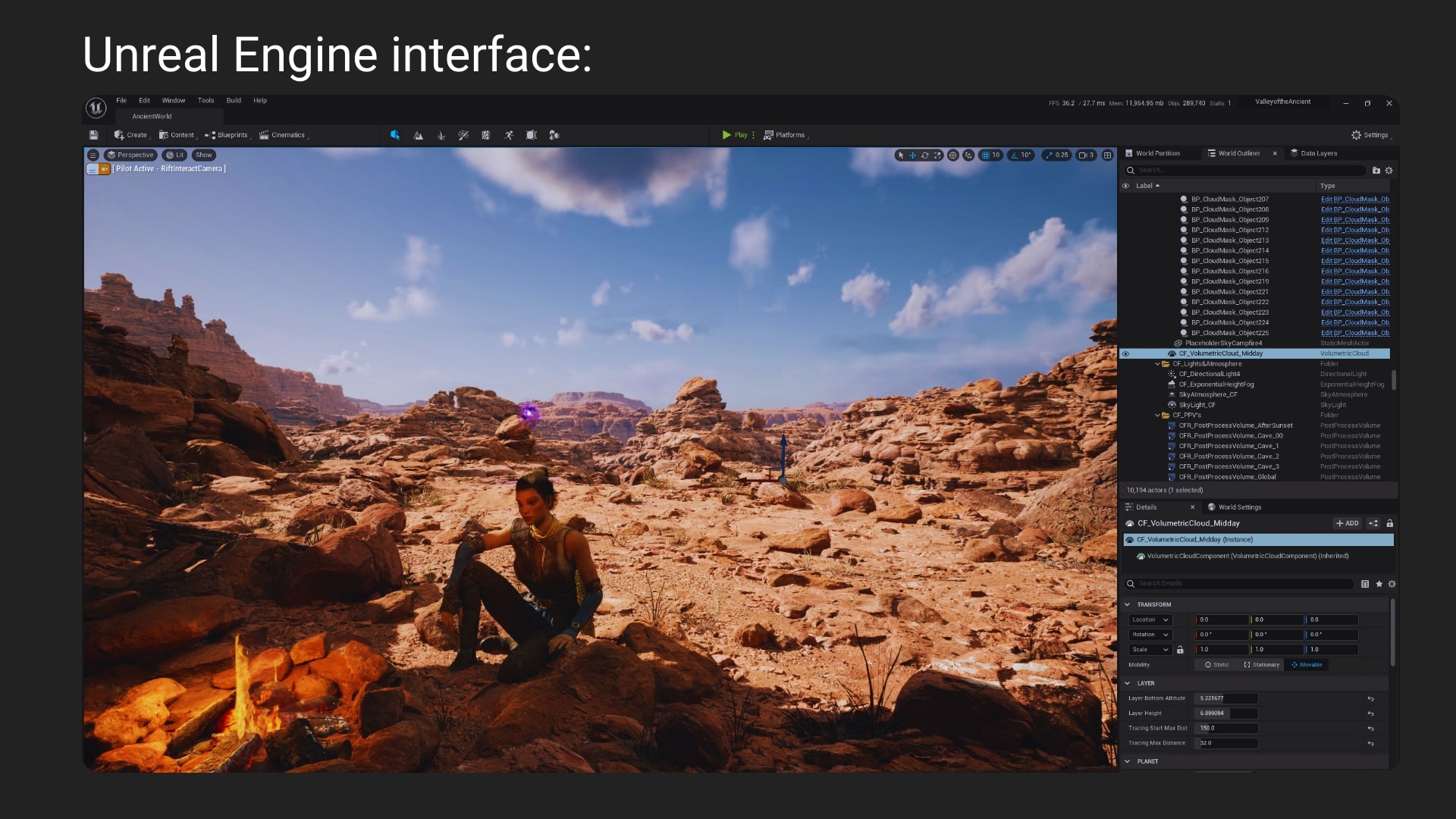Switch to Foliage mode icon
The height and width of the screenshot is (819, 1456).
pyautogui.click(x=441, y=135)
